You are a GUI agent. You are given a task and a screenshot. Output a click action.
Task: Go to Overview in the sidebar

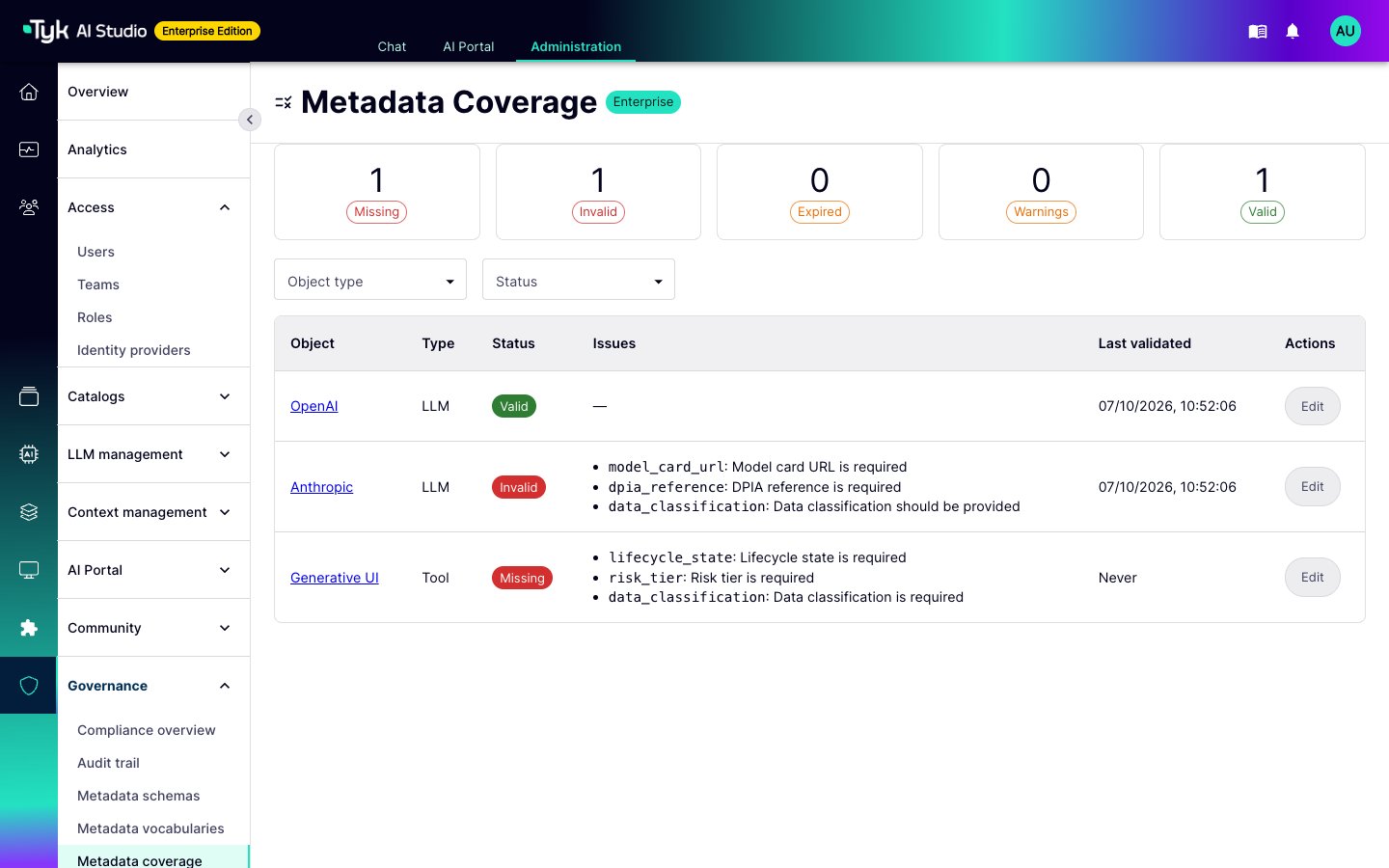[x=153, y=92]
